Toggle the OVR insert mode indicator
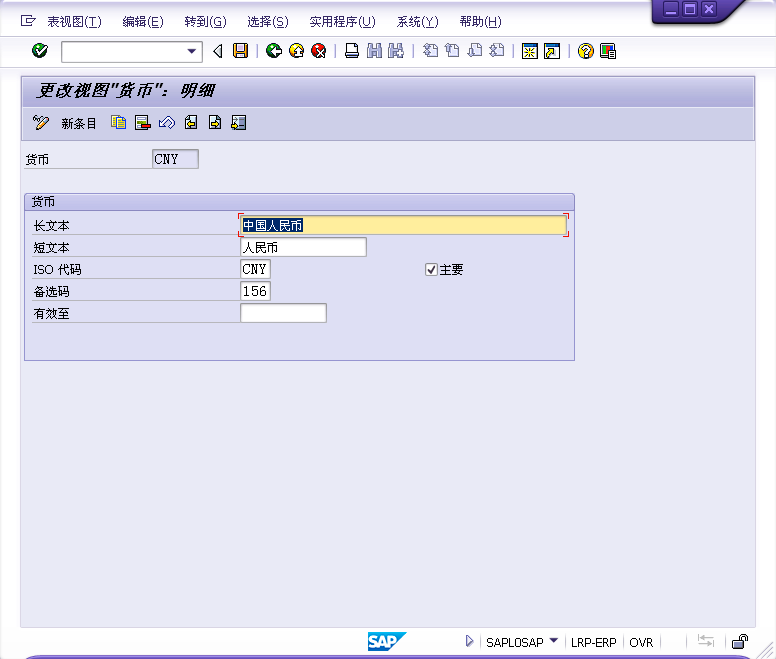This screenshot has height=659, width=776. (x=641, y=642)
